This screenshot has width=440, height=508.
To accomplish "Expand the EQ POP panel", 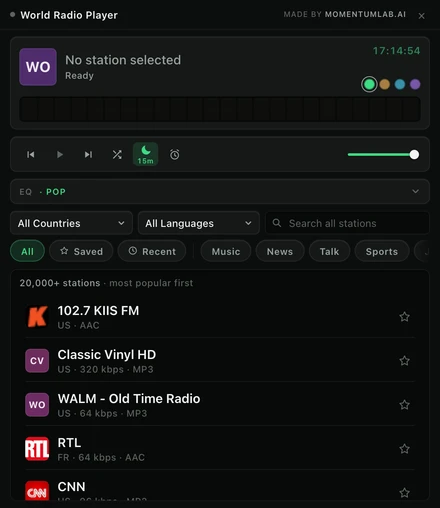I will 220,192.
